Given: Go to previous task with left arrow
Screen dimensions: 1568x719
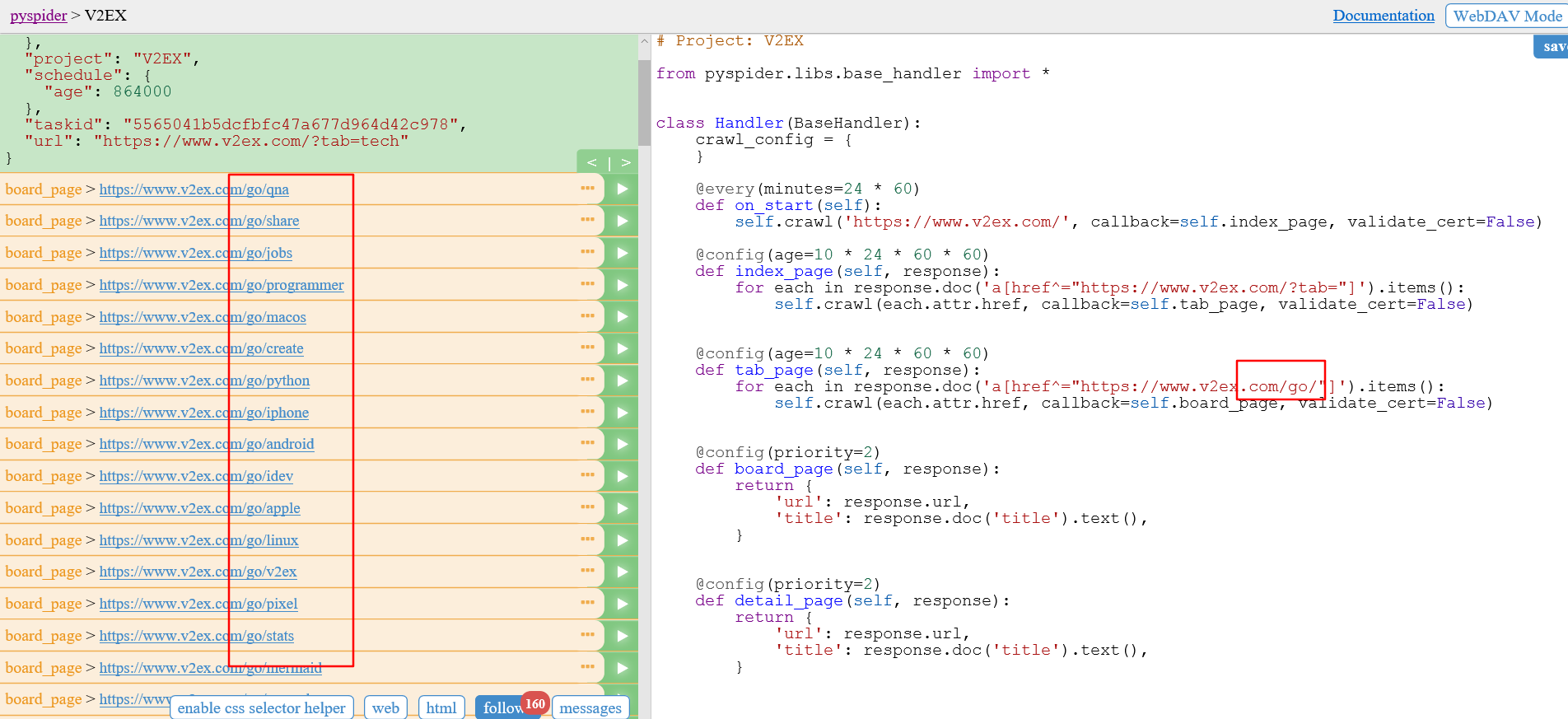Looking at the screenshot, I should click(591, 162).
